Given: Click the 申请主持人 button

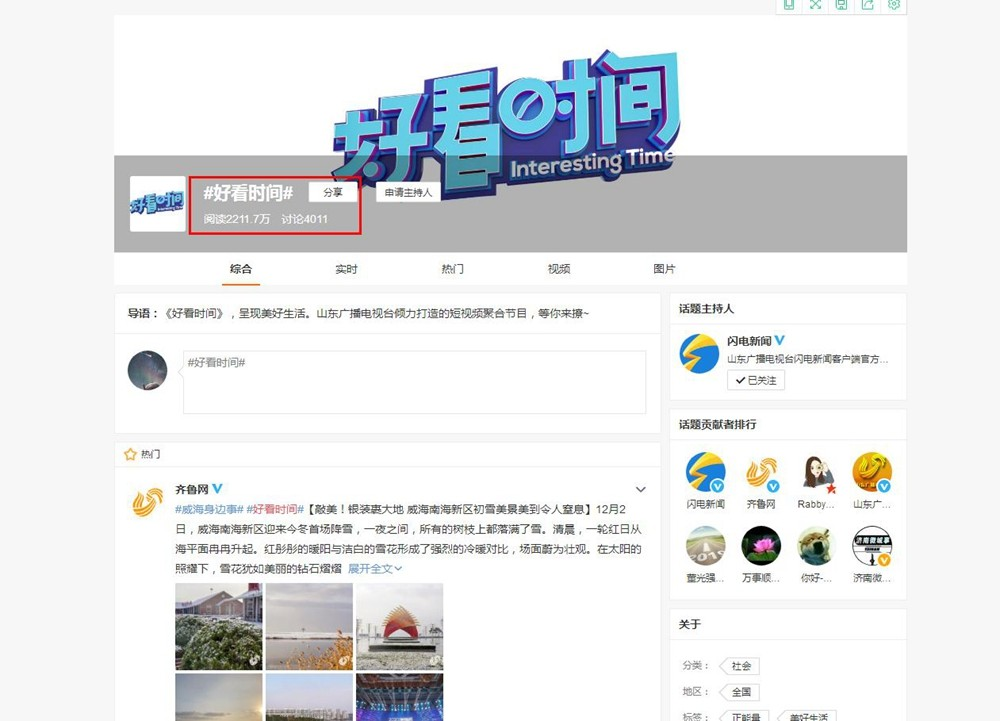Looking at the screenshot, I should (x=408, y=192).
